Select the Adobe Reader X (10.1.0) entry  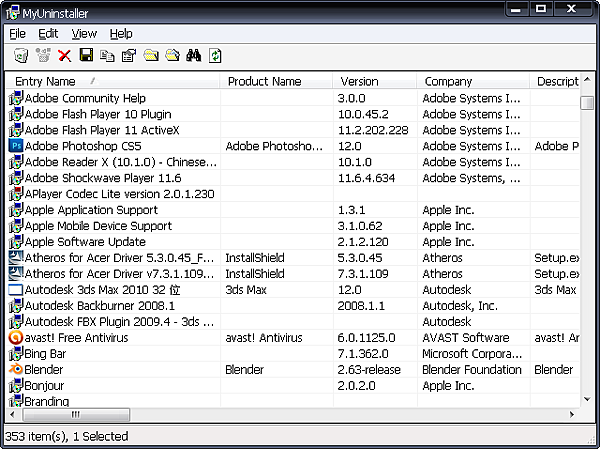121,162
